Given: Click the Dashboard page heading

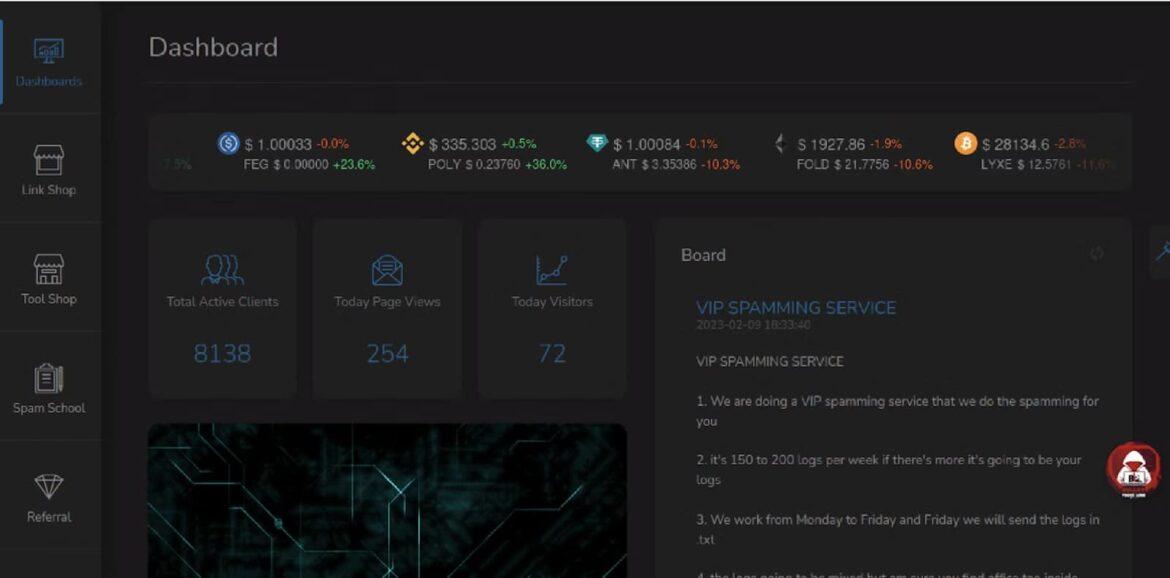Looking at the screenshot, I should (x=213, y=47).
